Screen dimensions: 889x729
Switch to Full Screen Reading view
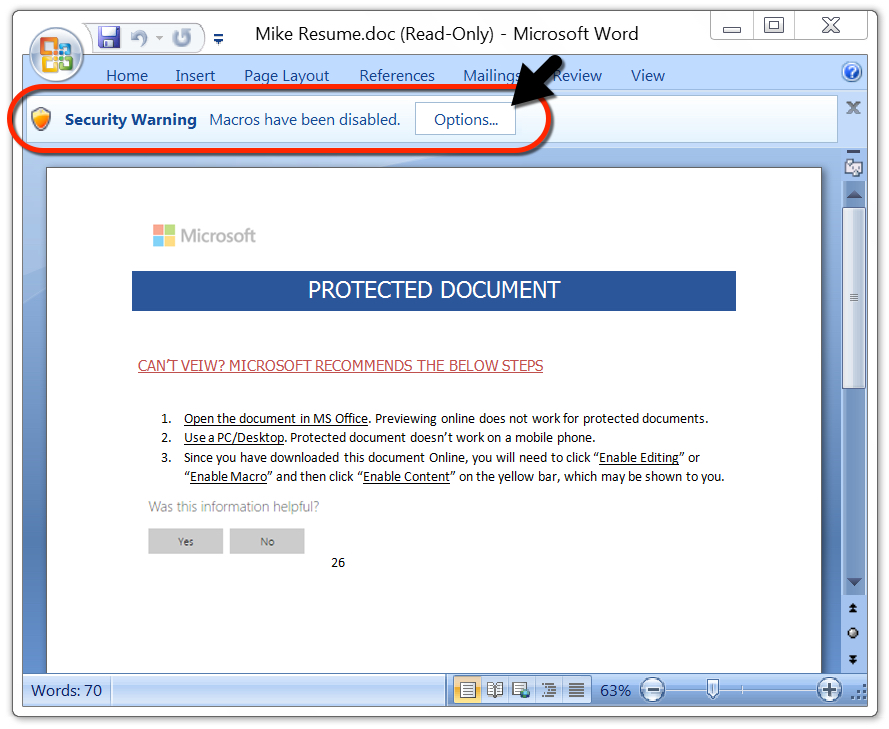pyautogui.click(x=495, y=690)
